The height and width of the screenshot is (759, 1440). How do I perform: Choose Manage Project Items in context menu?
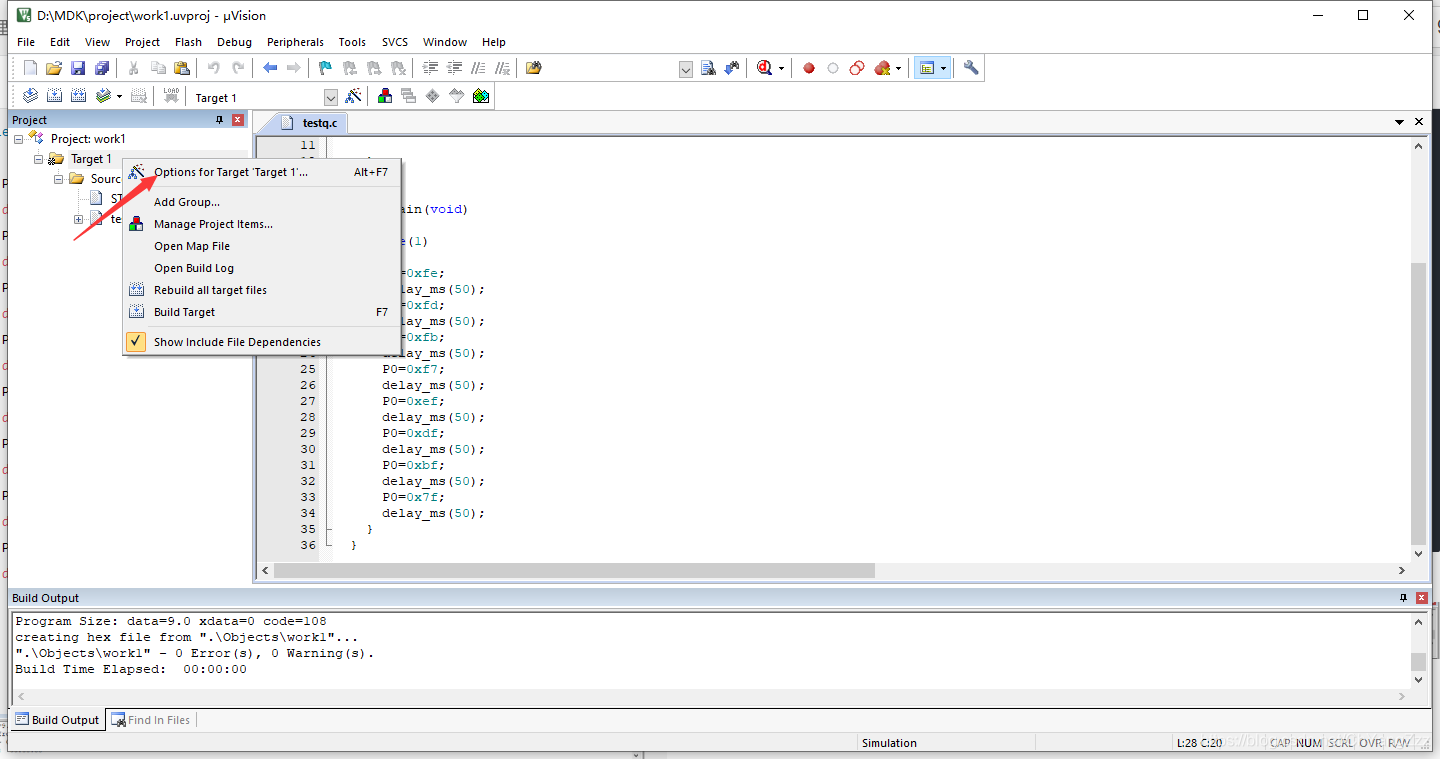tap(261, 224)
